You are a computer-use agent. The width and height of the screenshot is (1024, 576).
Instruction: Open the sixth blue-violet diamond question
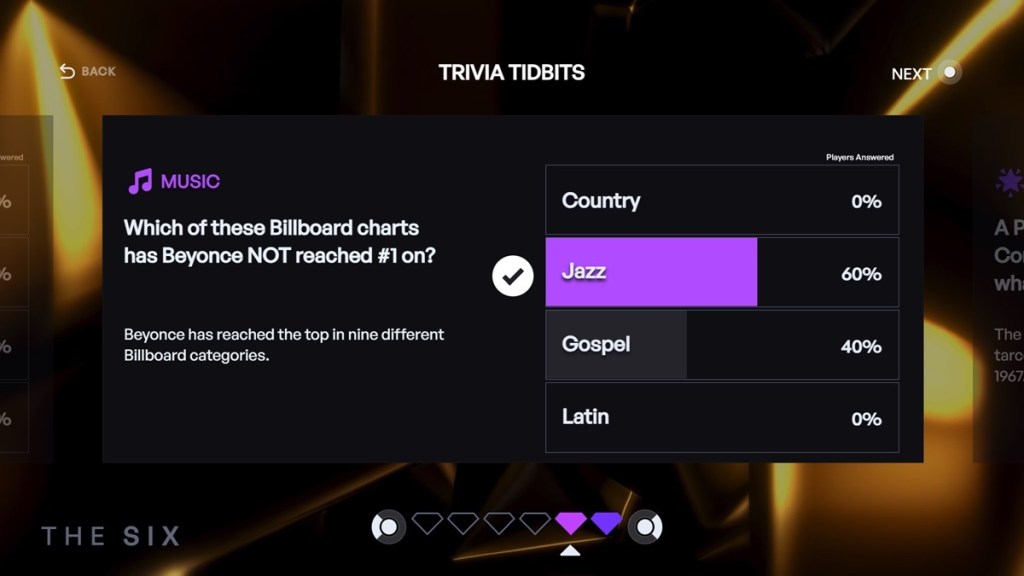tap(606, 523)
